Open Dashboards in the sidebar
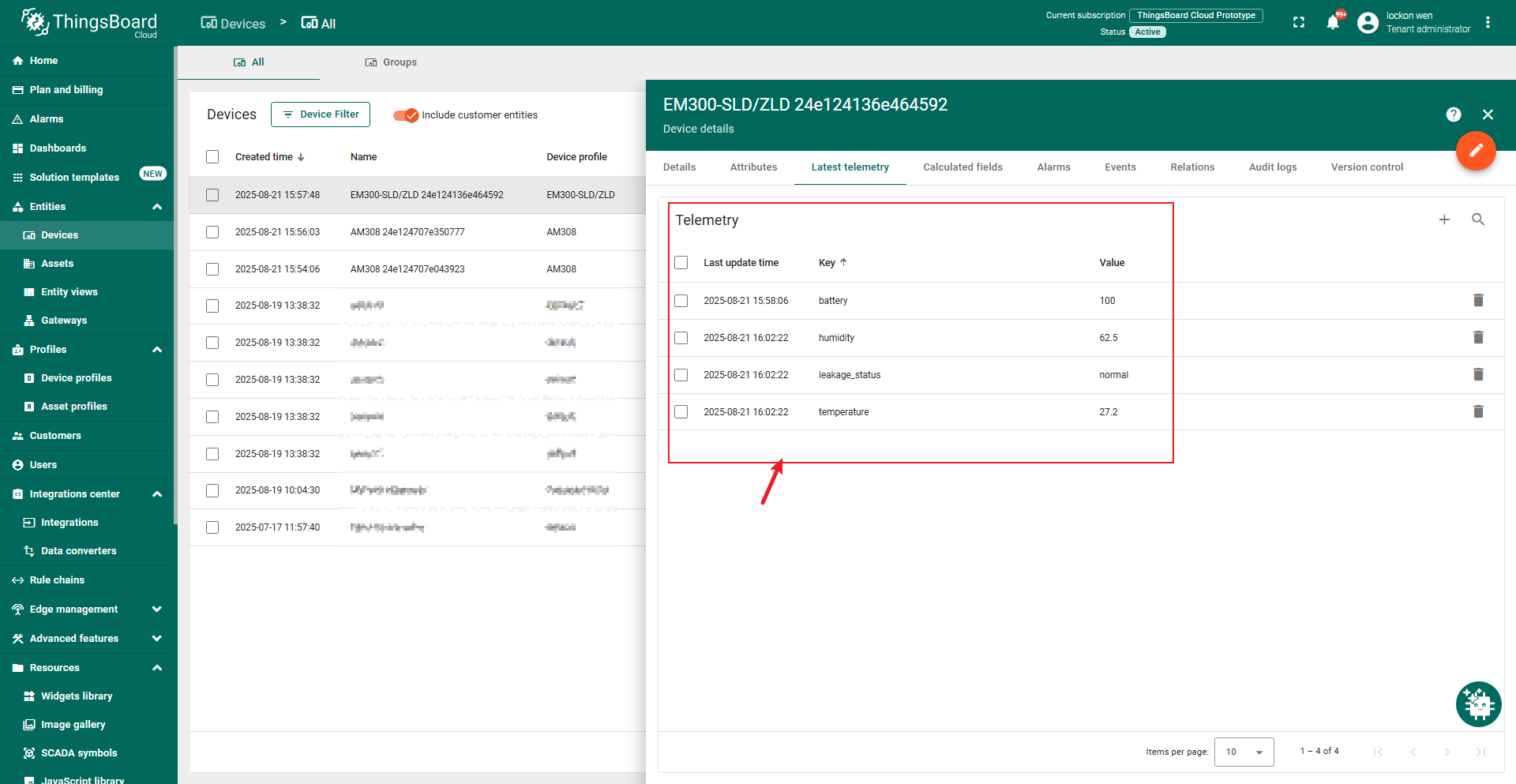 tap(87, 148)
